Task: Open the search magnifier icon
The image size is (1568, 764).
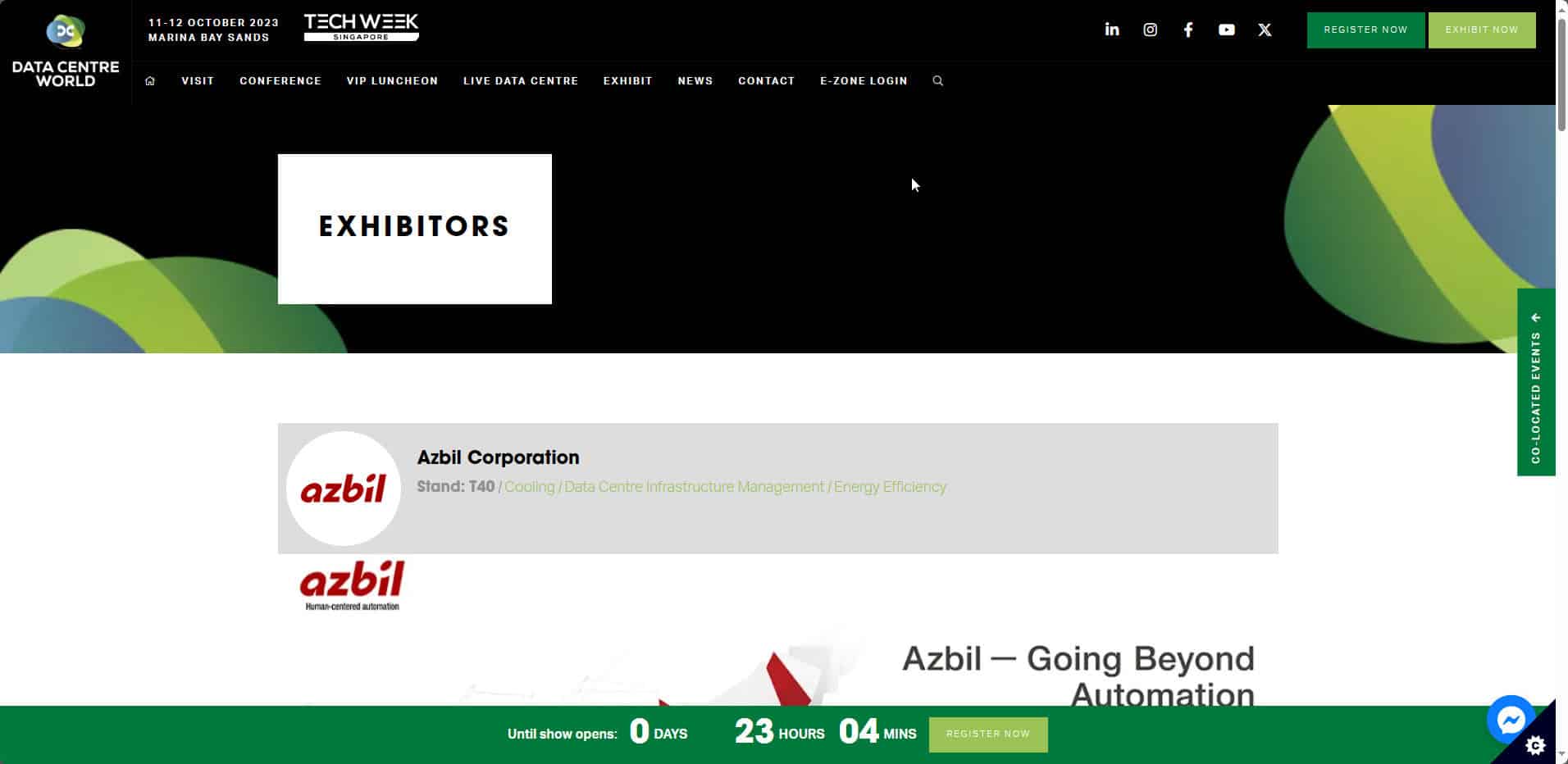Action: pos(937,80)
